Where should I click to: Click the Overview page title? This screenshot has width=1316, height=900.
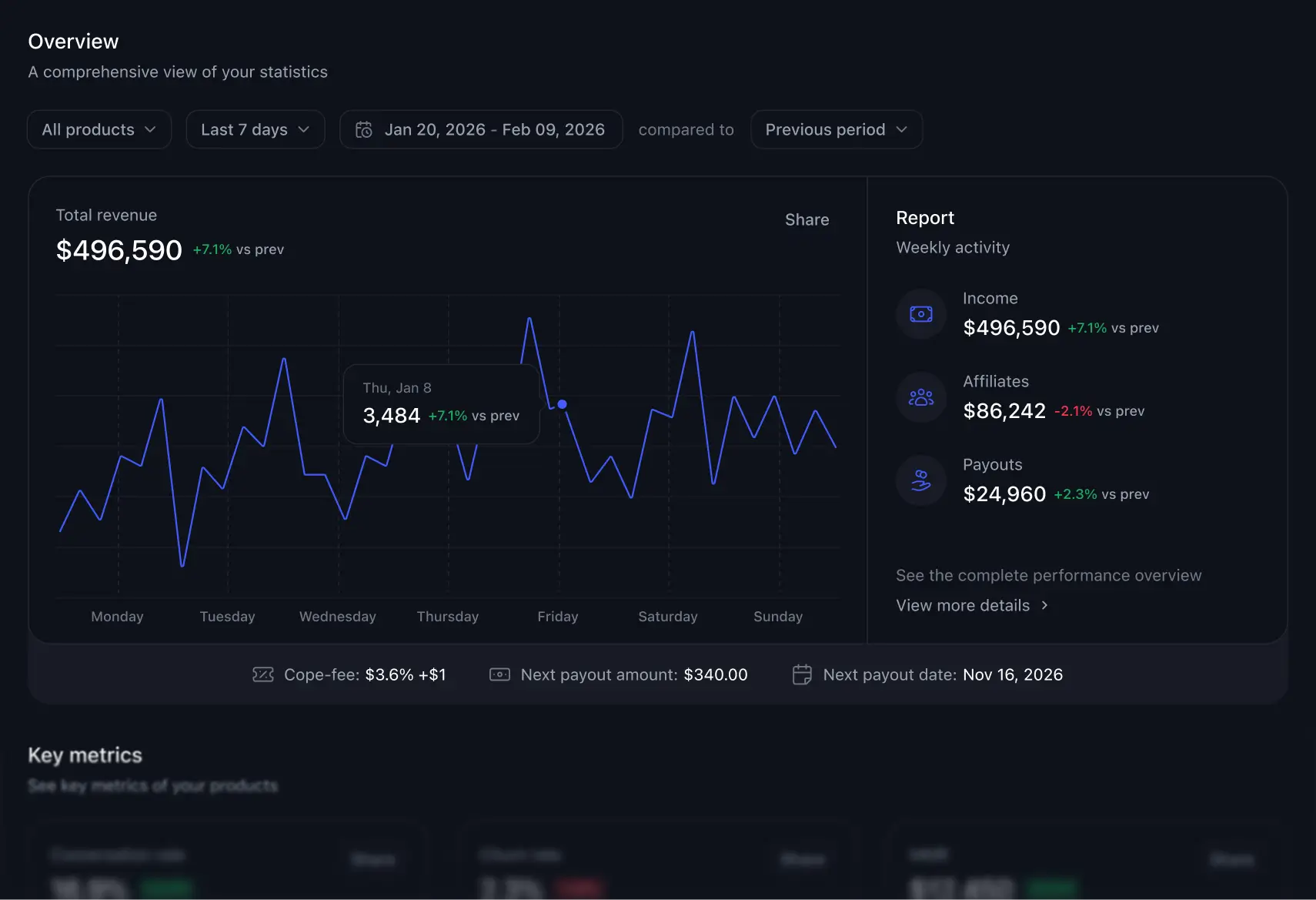pyautogui.click(x=74, y=42)
